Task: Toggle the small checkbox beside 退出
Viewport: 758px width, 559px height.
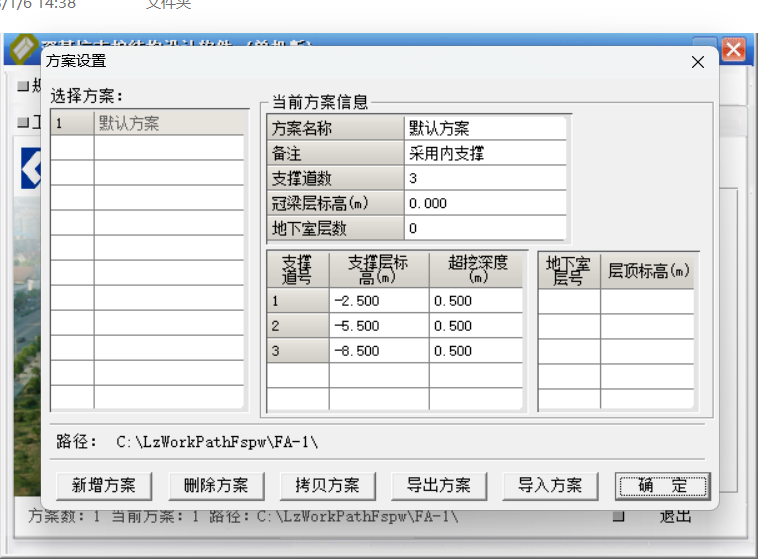Action: [618, 517]
